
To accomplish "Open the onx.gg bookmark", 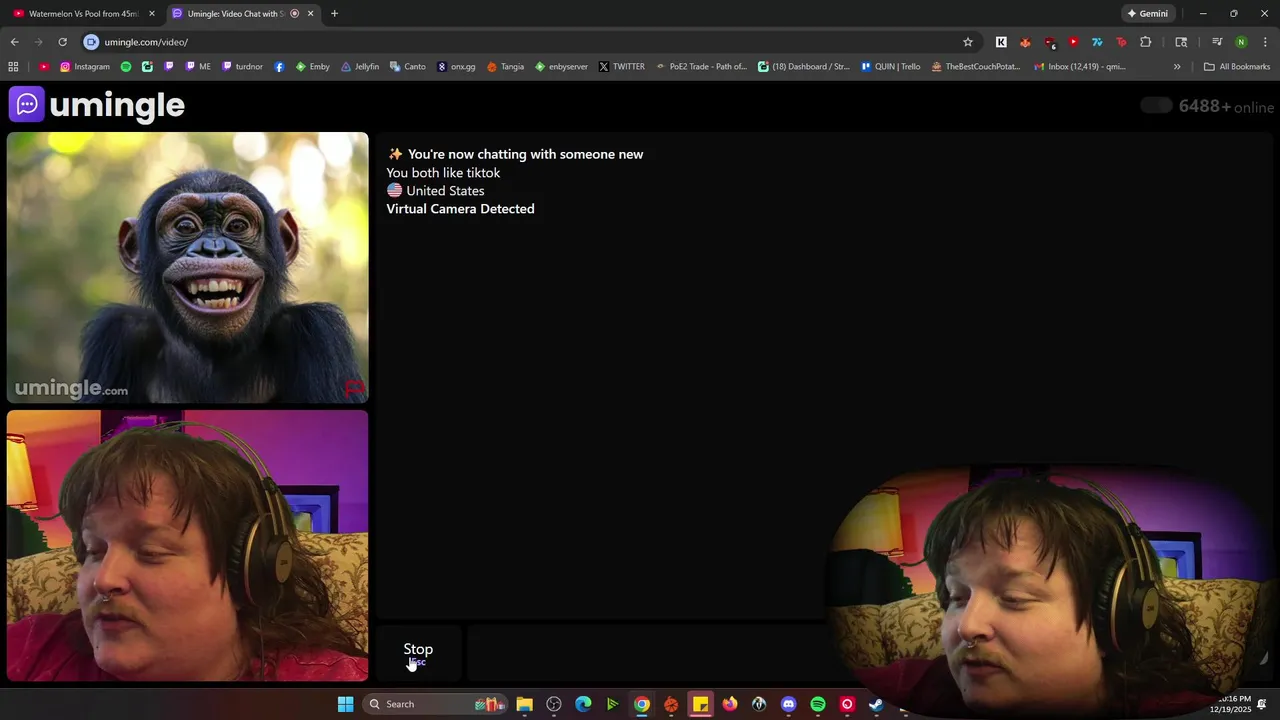I will click(456, 67).
